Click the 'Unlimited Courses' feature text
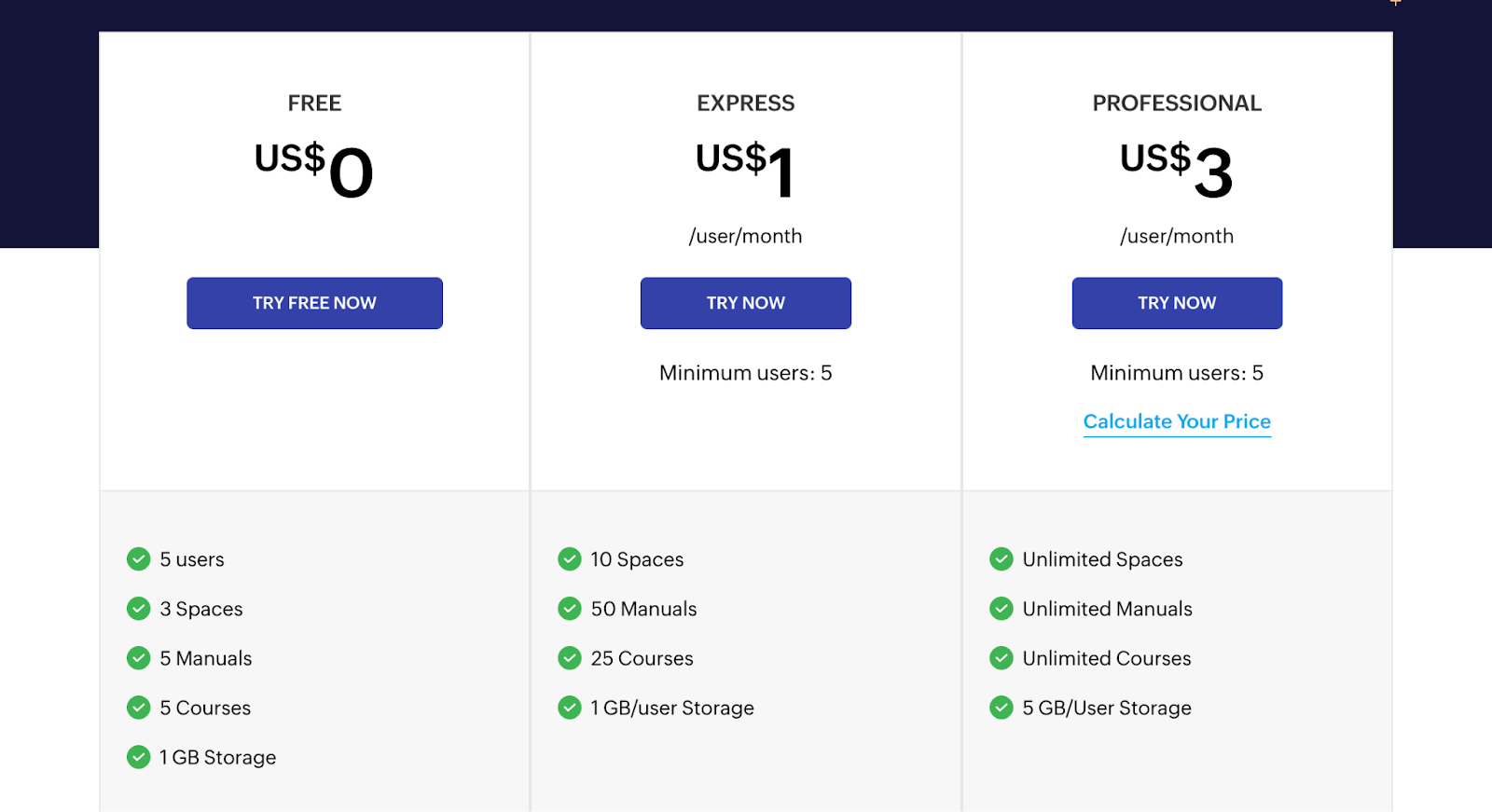 (x=1107, y=658)
